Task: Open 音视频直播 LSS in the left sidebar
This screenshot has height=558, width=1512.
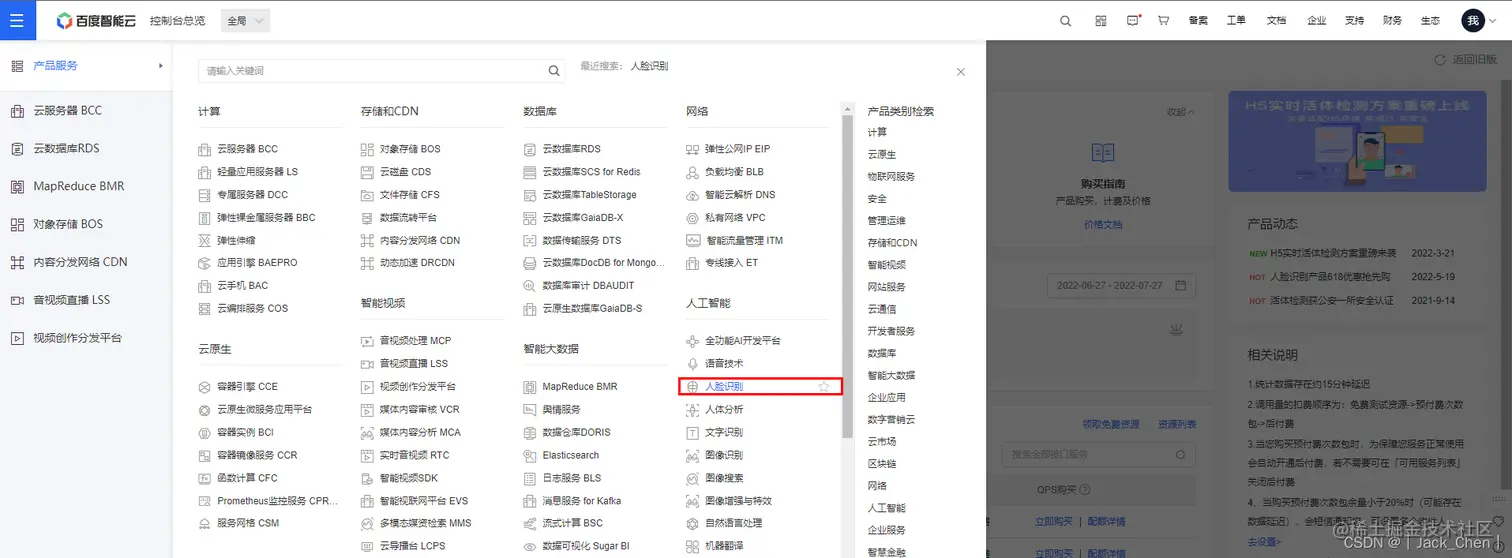Action: click(72, 300)
